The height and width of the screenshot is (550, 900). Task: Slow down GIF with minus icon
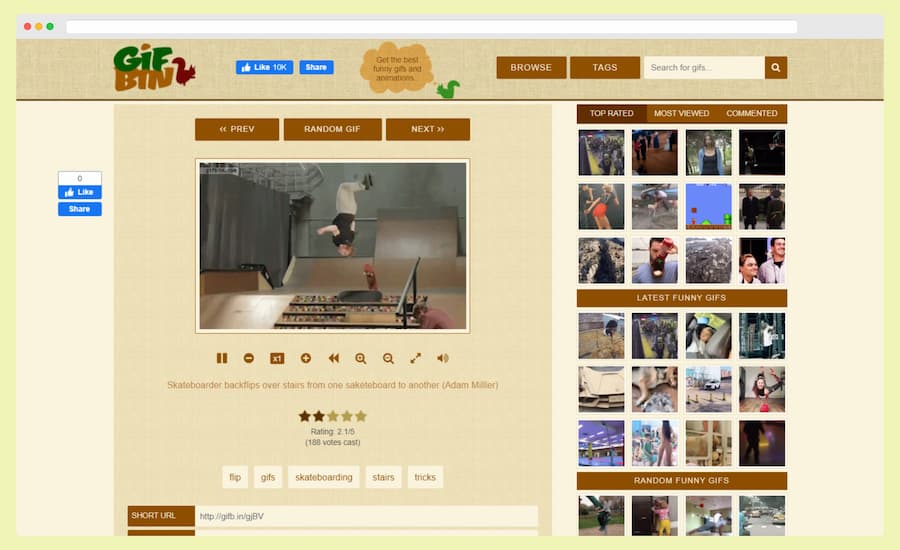(249, 358)
